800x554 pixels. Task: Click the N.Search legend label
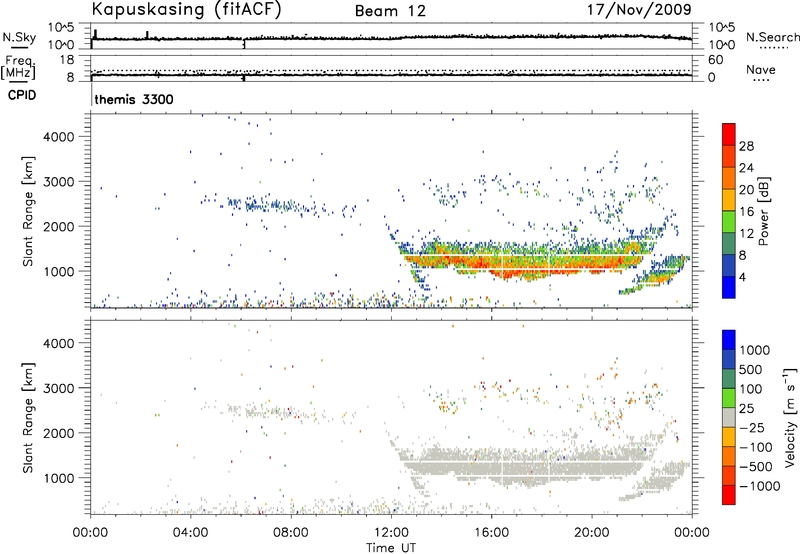(x=772, y=37)
